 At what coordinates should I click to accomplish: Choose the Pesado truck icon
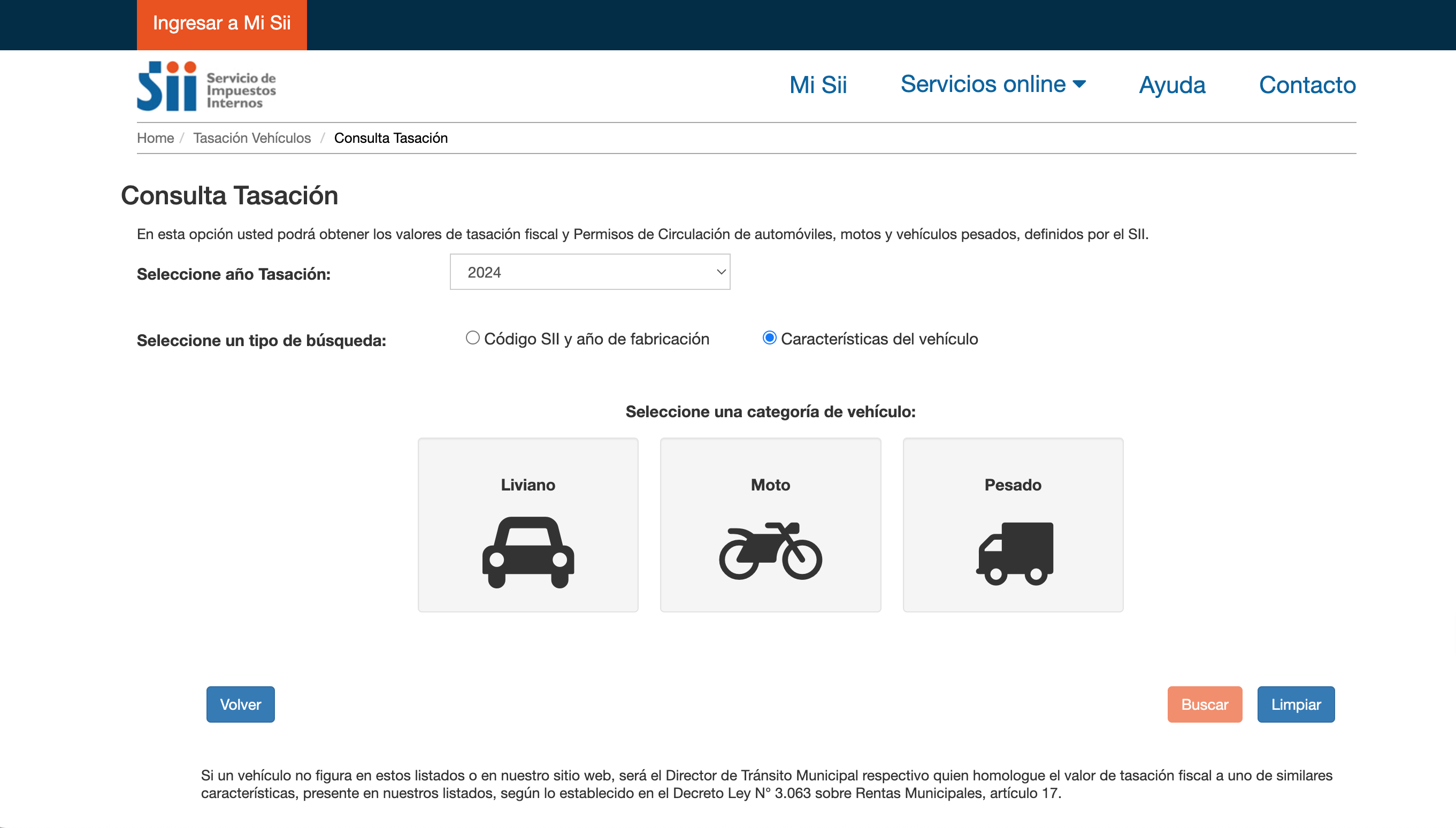[1014, 553]
